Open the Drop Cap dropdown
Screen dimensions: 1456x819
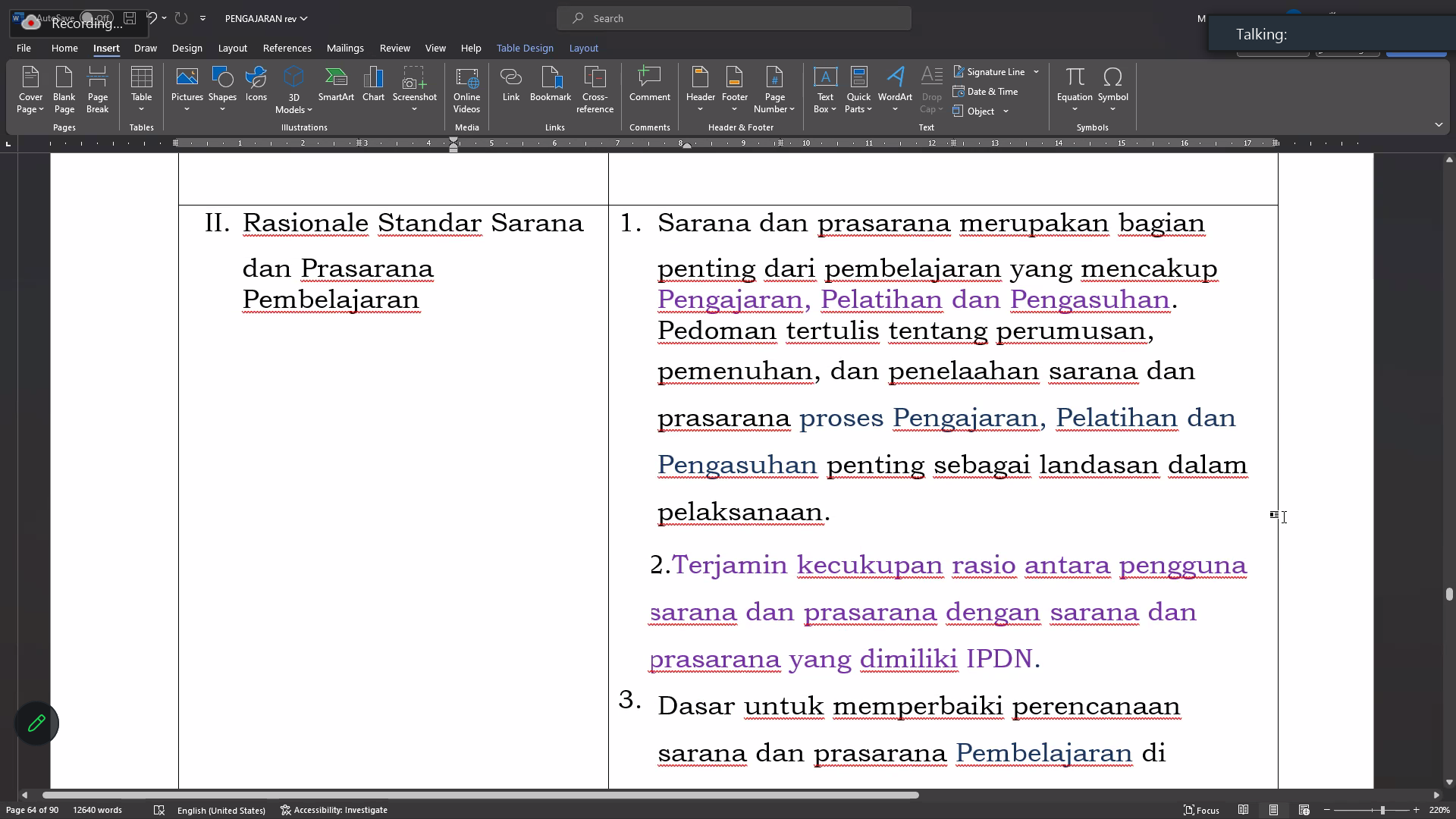(931, 89)
